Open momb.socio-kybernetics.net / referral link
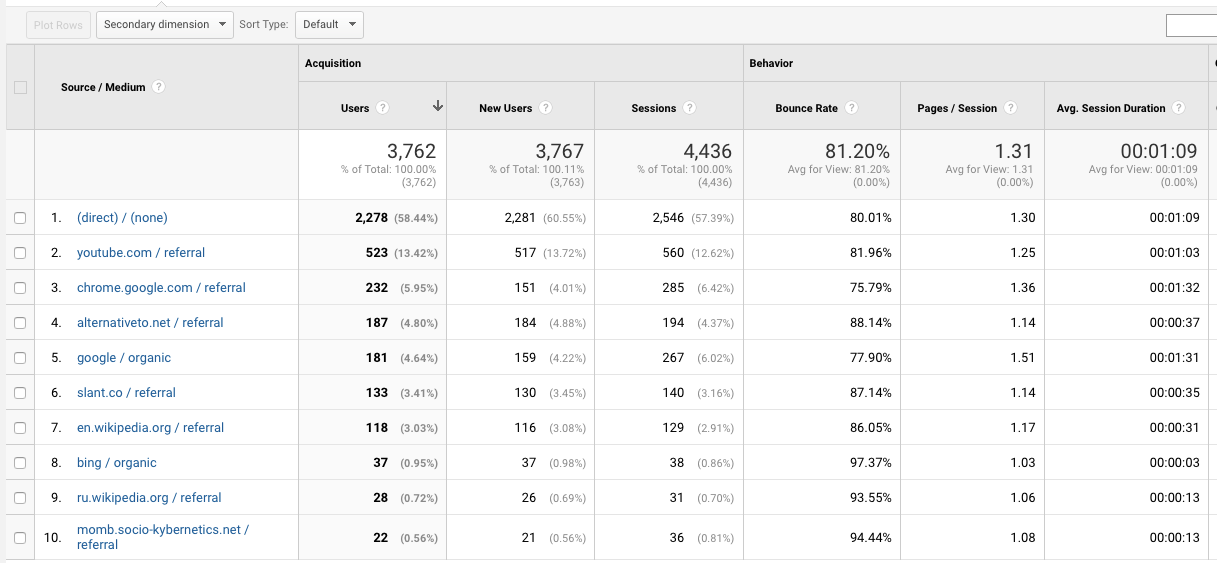This screenshot has height=563, width=1217. [x=163, y=537]
